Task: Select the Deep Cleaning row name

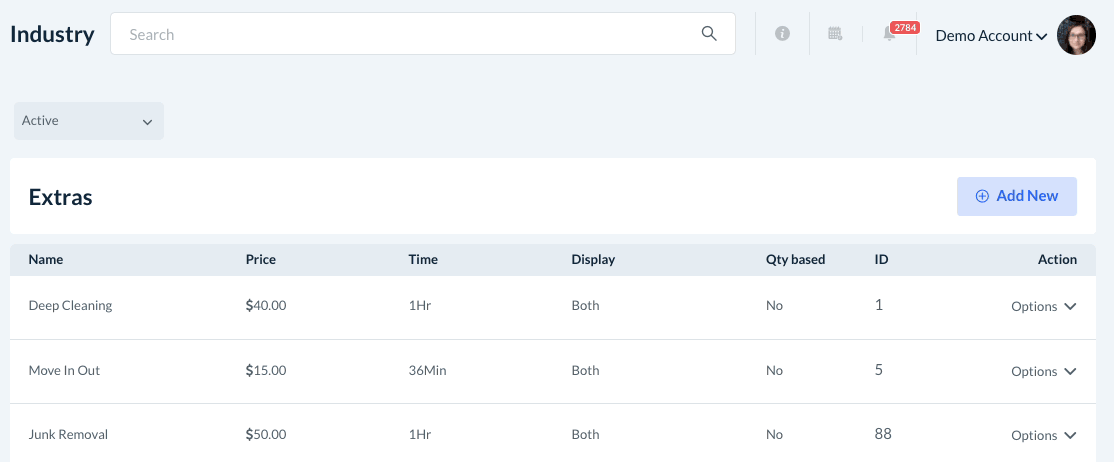Action: click(x=70, y=305)
